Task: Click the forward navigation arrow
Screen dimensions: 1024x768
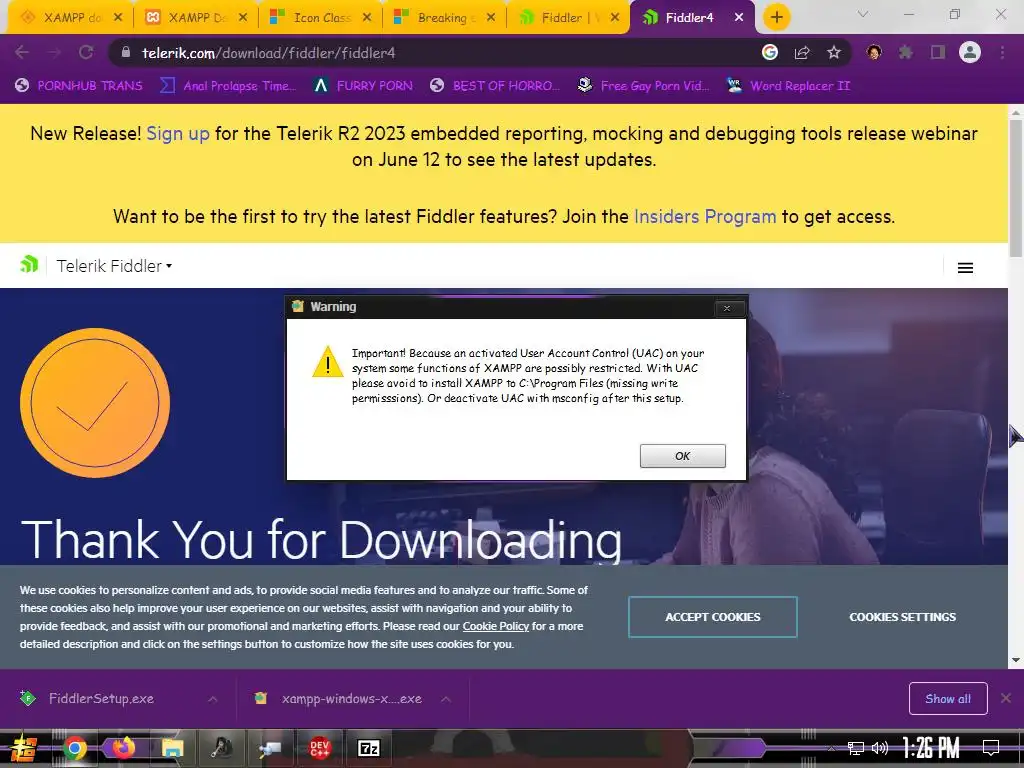Action: click(x=54, y=53)
